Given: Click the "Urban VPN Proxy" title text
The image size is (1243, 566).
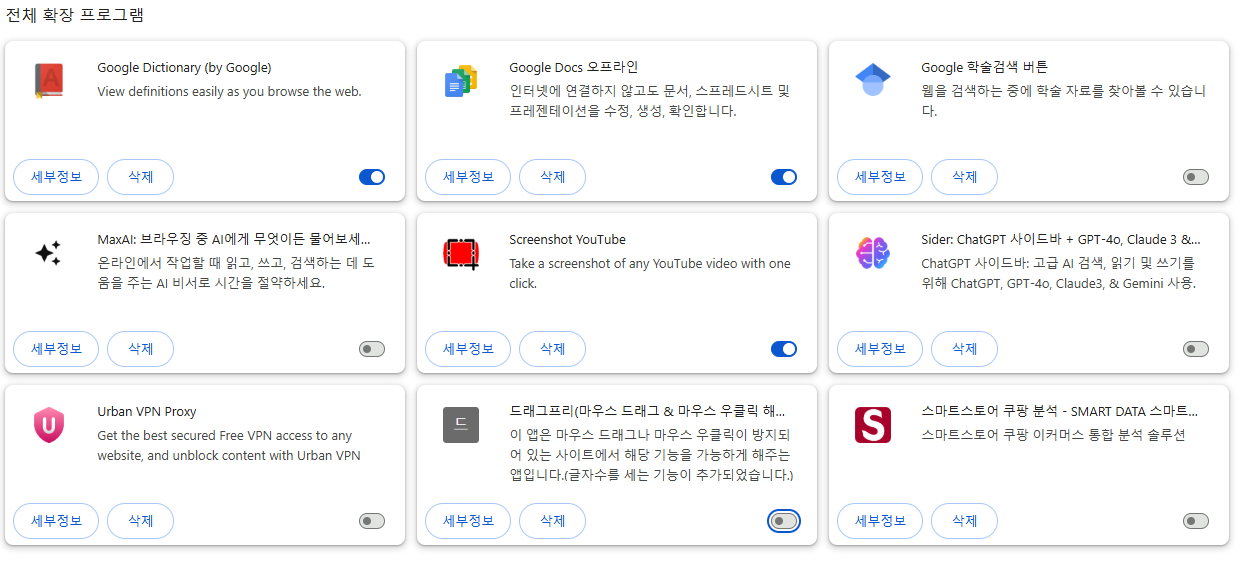Looking at the screenshot, I should point(147,412).
